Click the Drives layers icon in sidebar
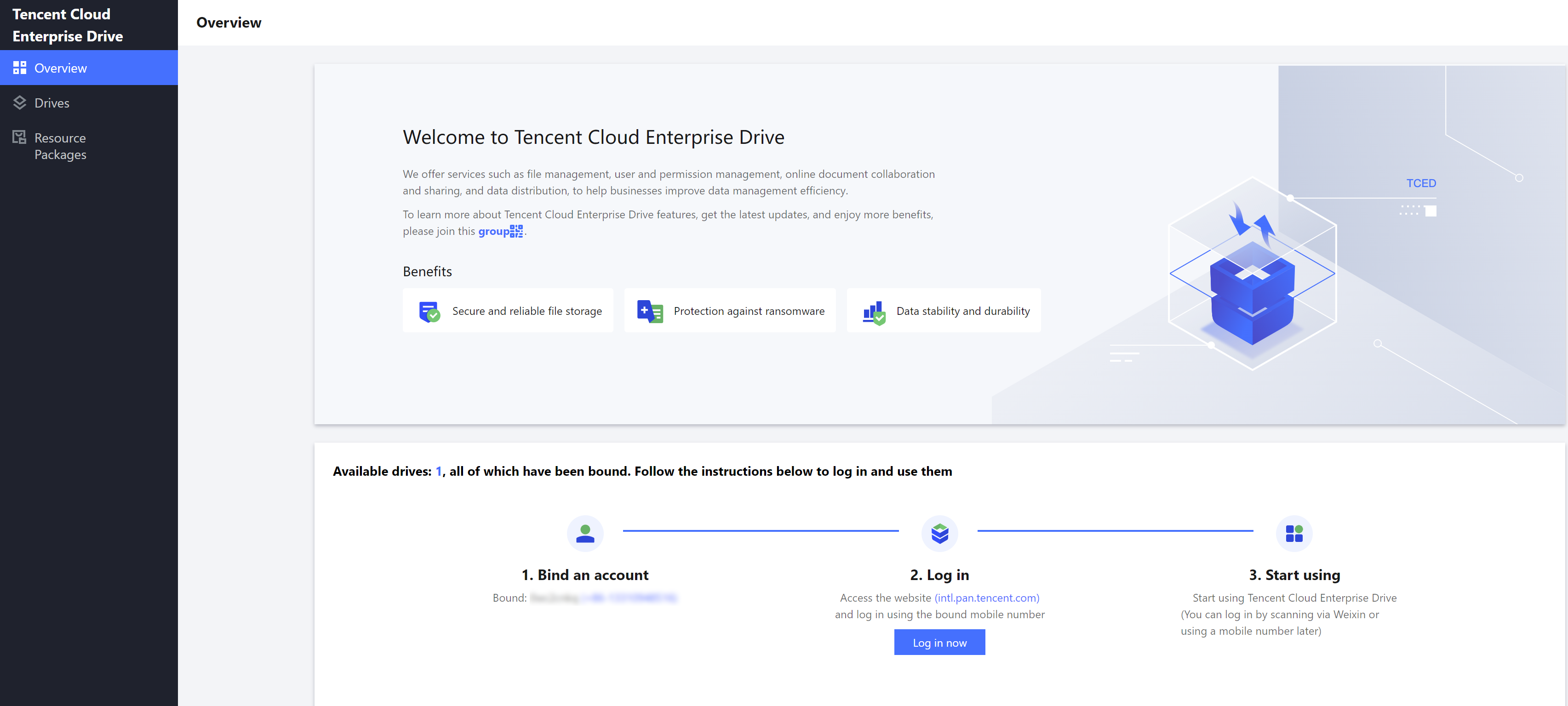The image size is (1568, 706). pos(19,102)
